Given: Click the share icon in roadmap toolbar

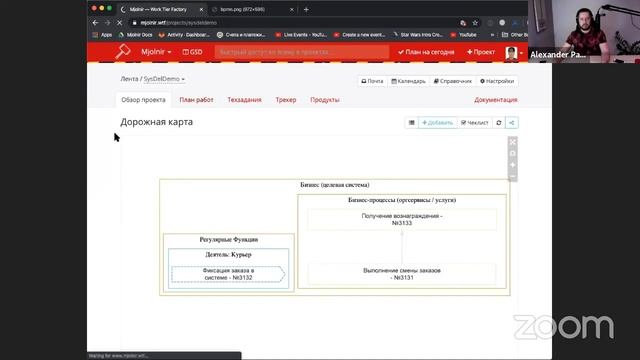Looking at the screenshot, I should pos(512,122).
